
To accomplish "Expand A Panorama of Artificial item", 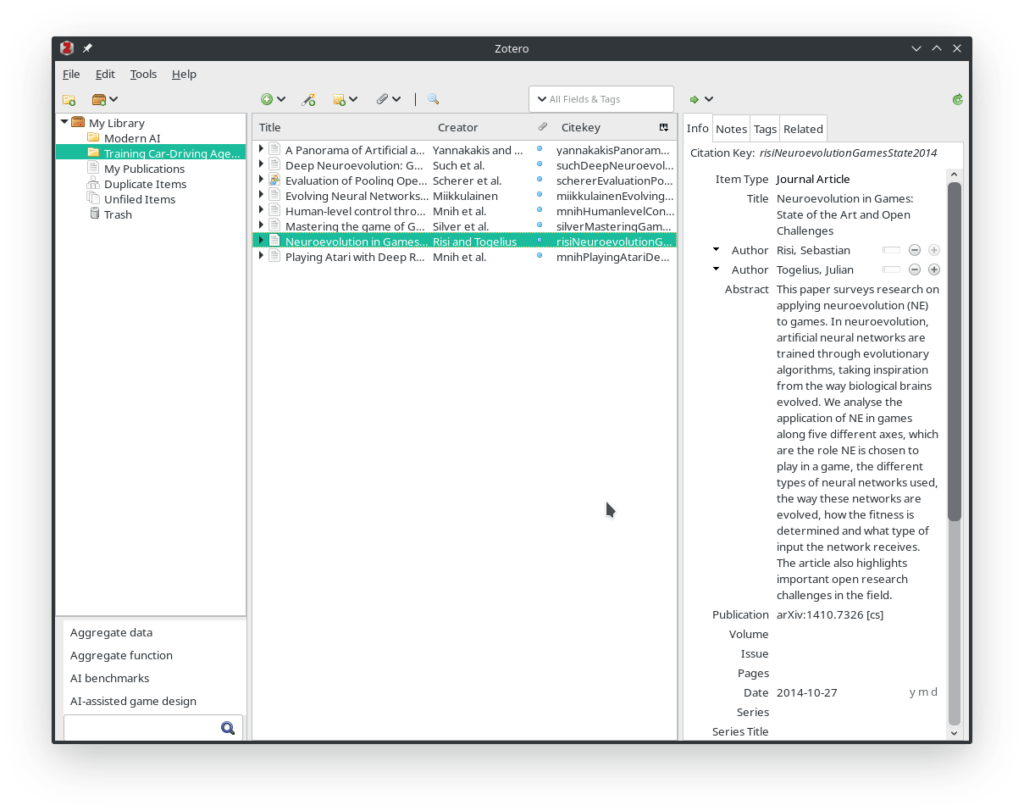I will pyautogui.click(x=261, y=149).
